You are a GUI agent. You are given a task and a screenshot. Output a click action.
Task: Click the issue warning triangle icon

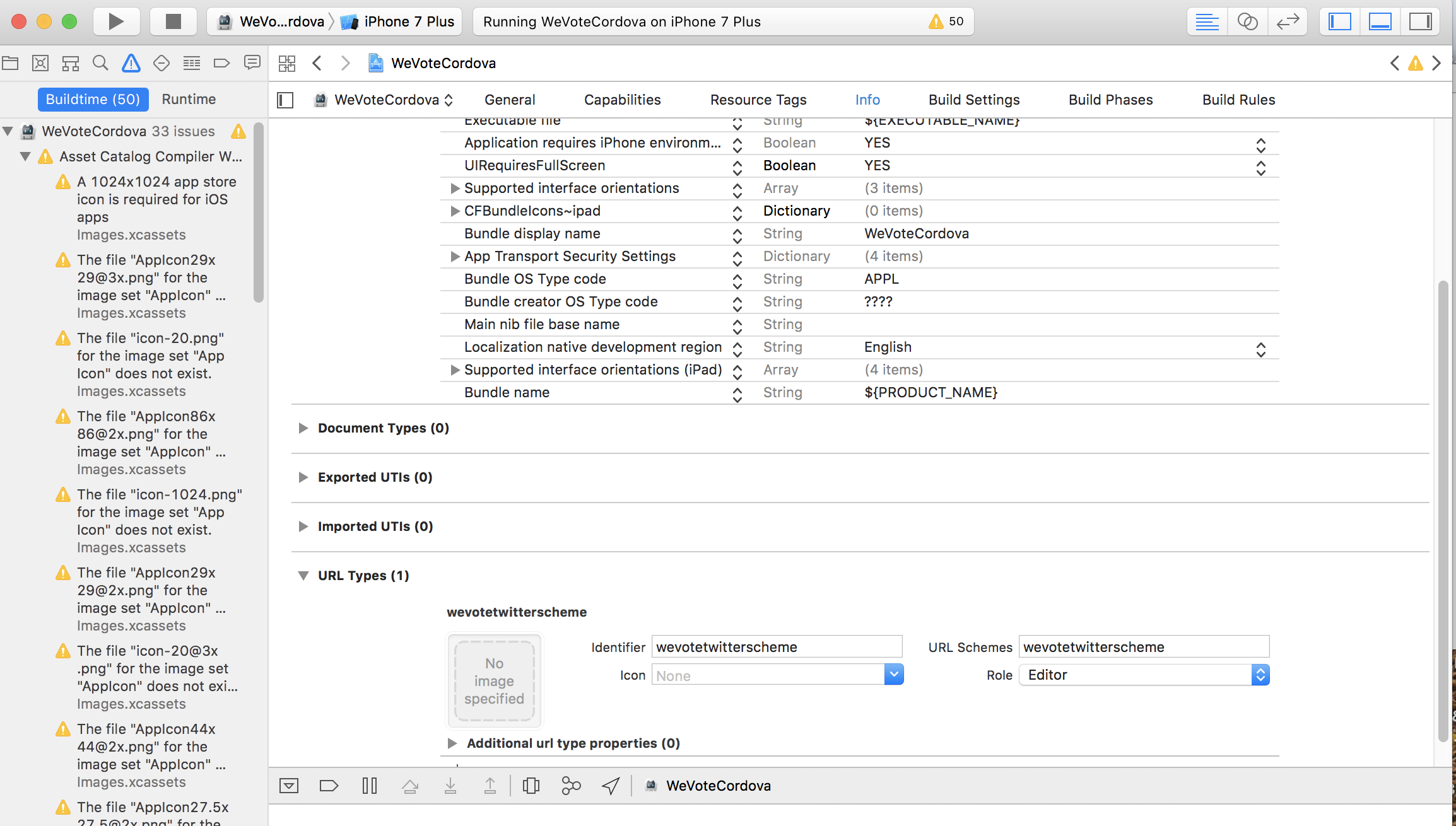click(130, 63)
